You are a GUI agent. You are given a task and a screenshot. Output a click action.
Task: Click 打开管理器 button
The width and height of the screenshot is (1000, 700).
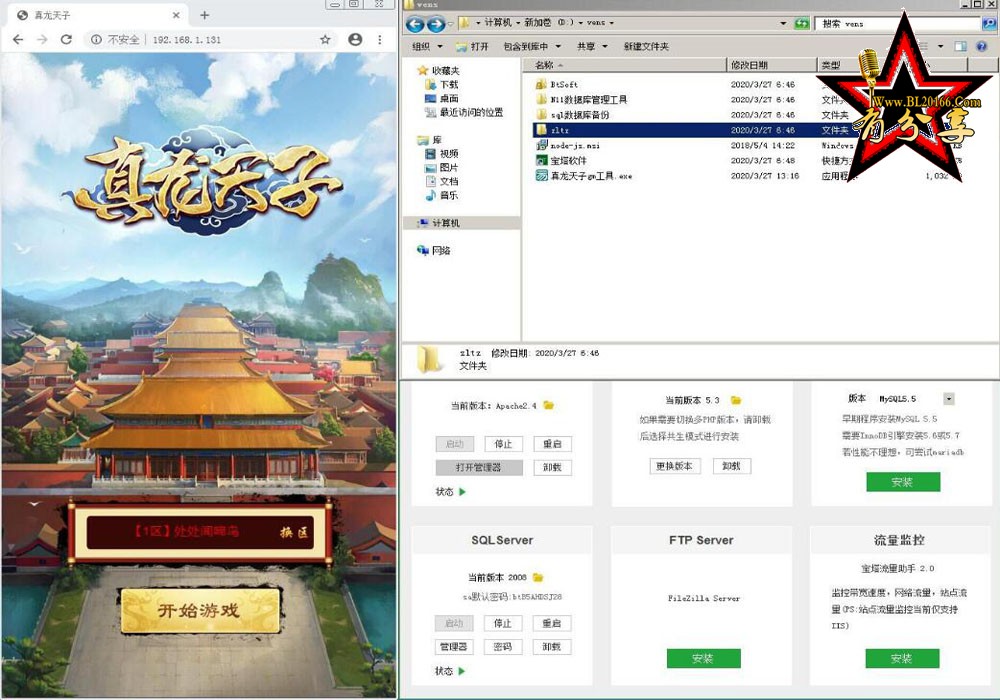pos(479,467)
